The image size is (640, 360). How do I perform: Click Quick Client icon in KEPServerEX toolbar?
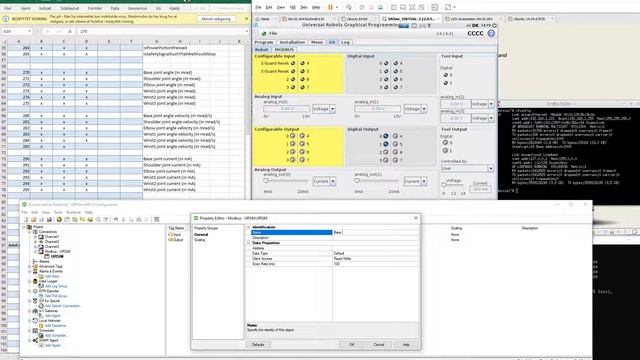coord(156,219)
